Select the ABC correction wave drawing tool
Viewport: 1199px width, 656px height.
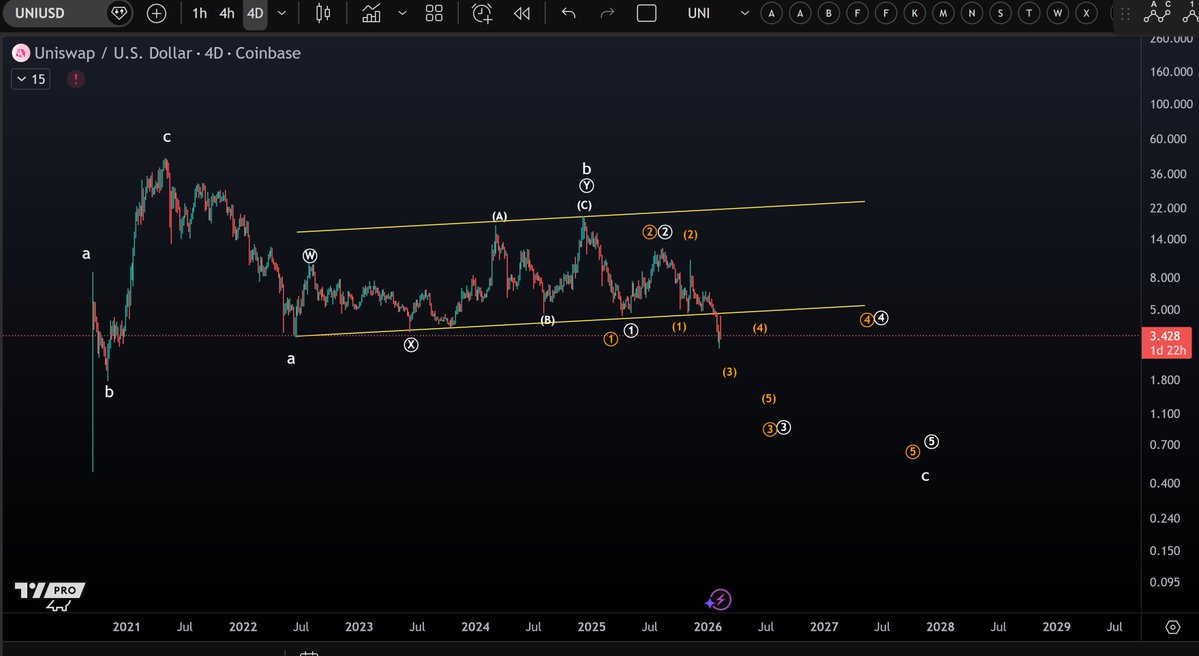(1156, 11)
